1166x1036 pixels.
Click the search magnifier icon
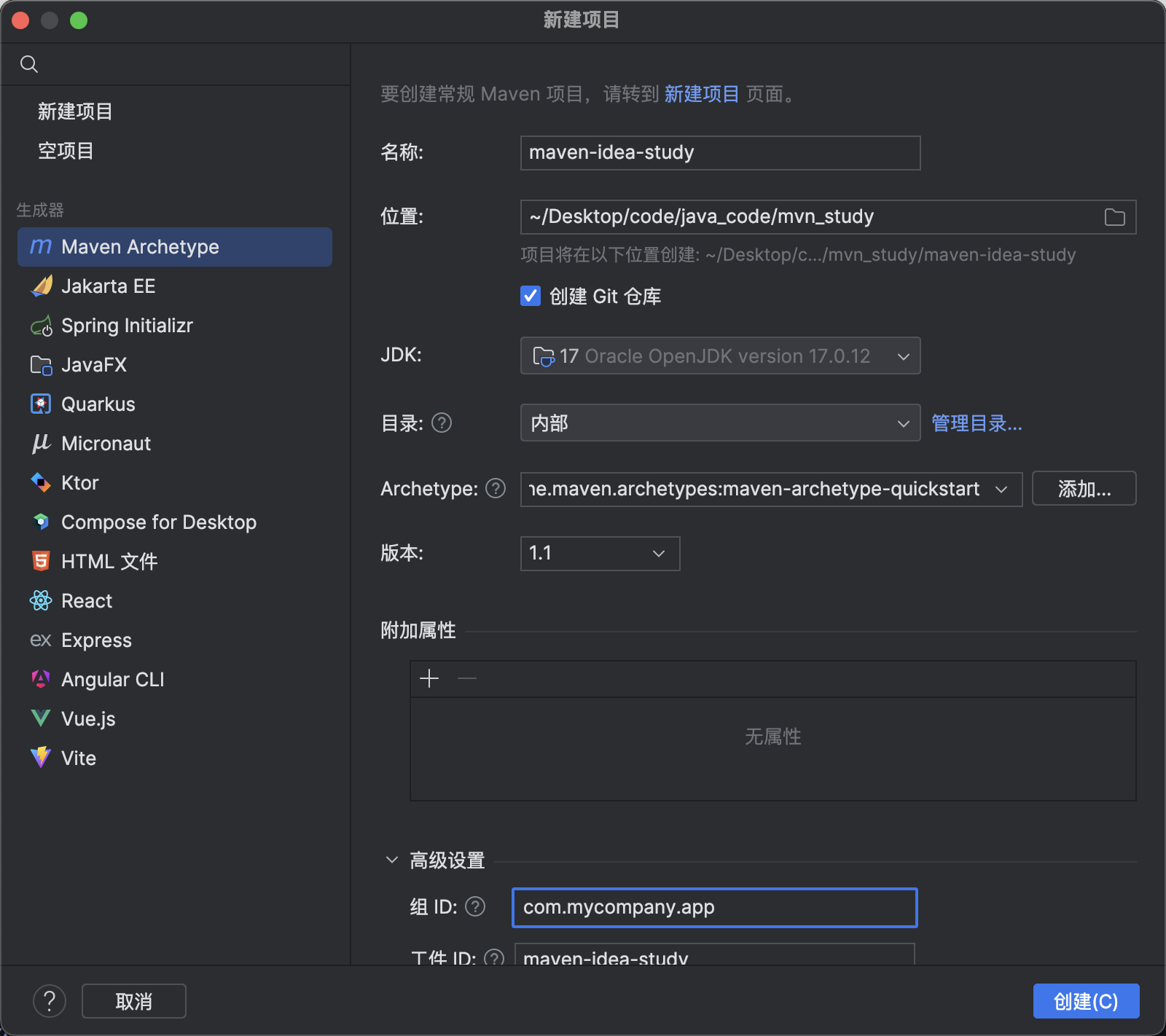(29, 64)
